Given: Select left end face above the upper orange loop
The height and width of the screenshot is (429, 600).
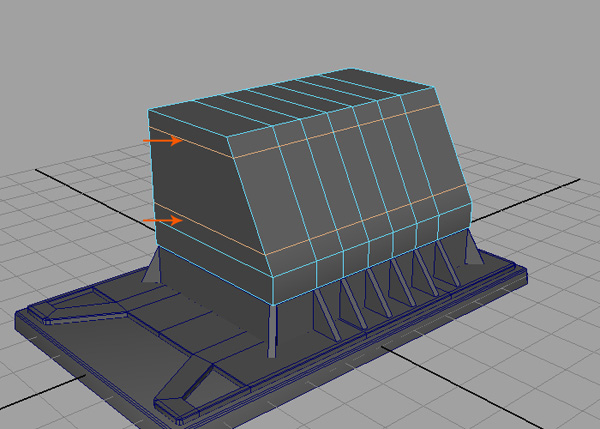Looking at the screenshot, I should 190,130.
